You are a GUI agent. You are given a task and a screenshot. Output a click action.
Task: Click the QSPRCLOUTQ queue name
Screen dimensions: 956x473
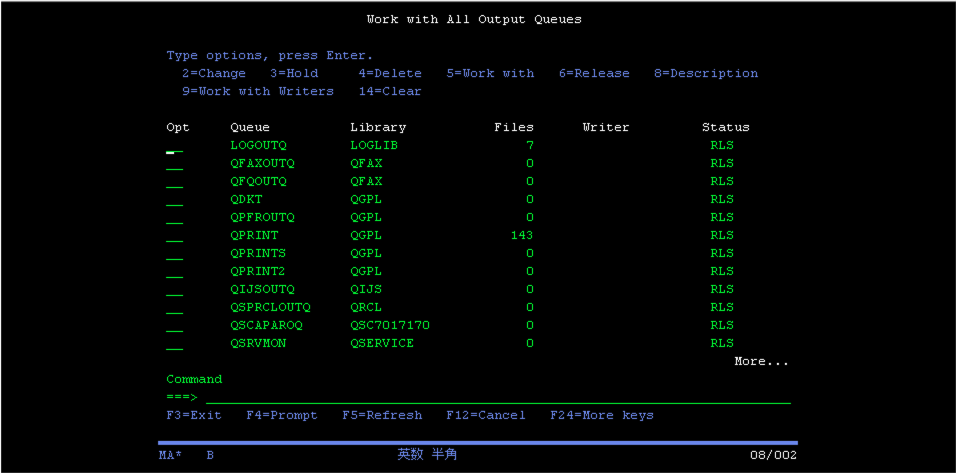tap(270, 307)
